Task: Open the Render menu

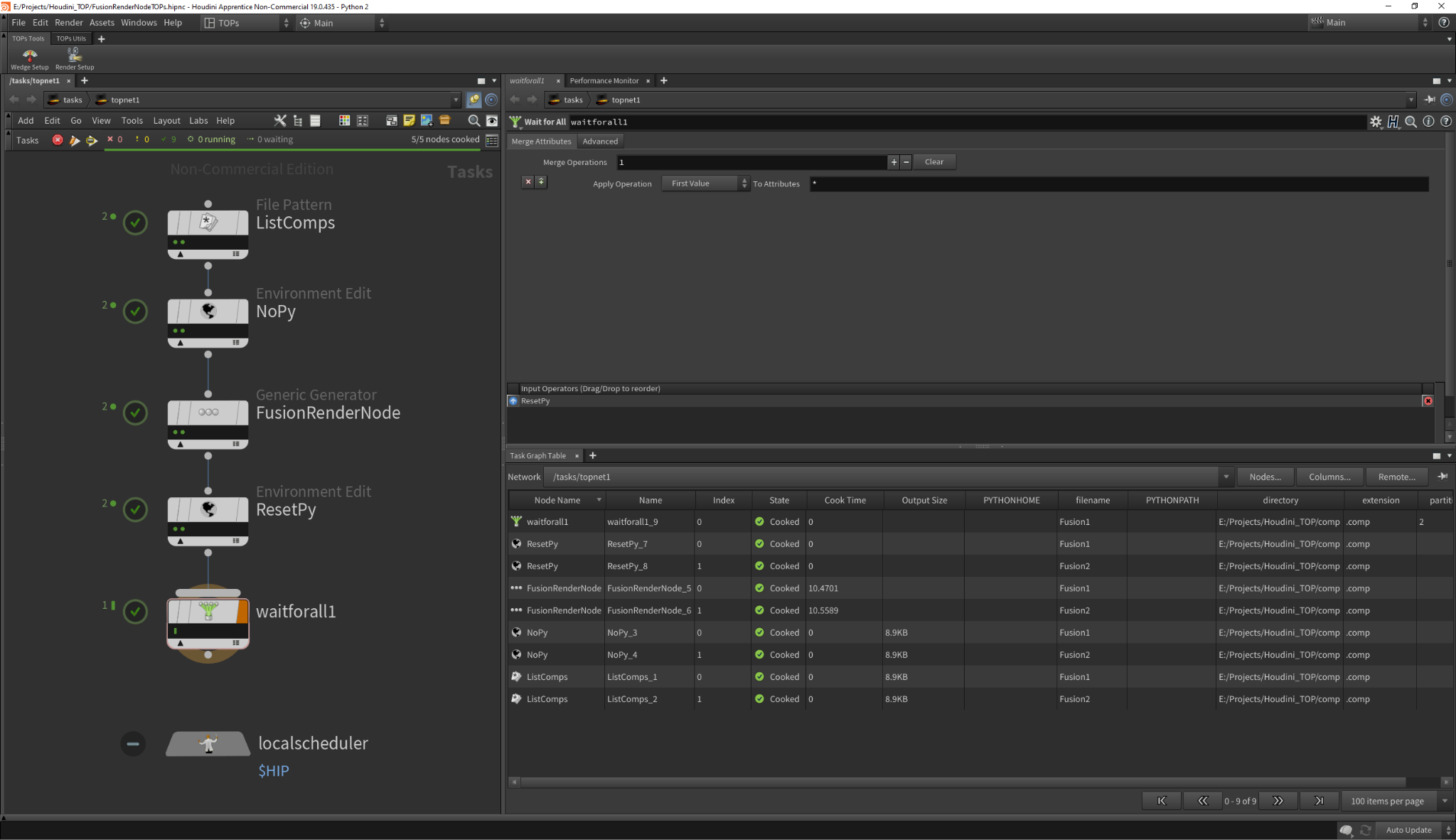Action: pyautogui.click(x=69, y=23)
